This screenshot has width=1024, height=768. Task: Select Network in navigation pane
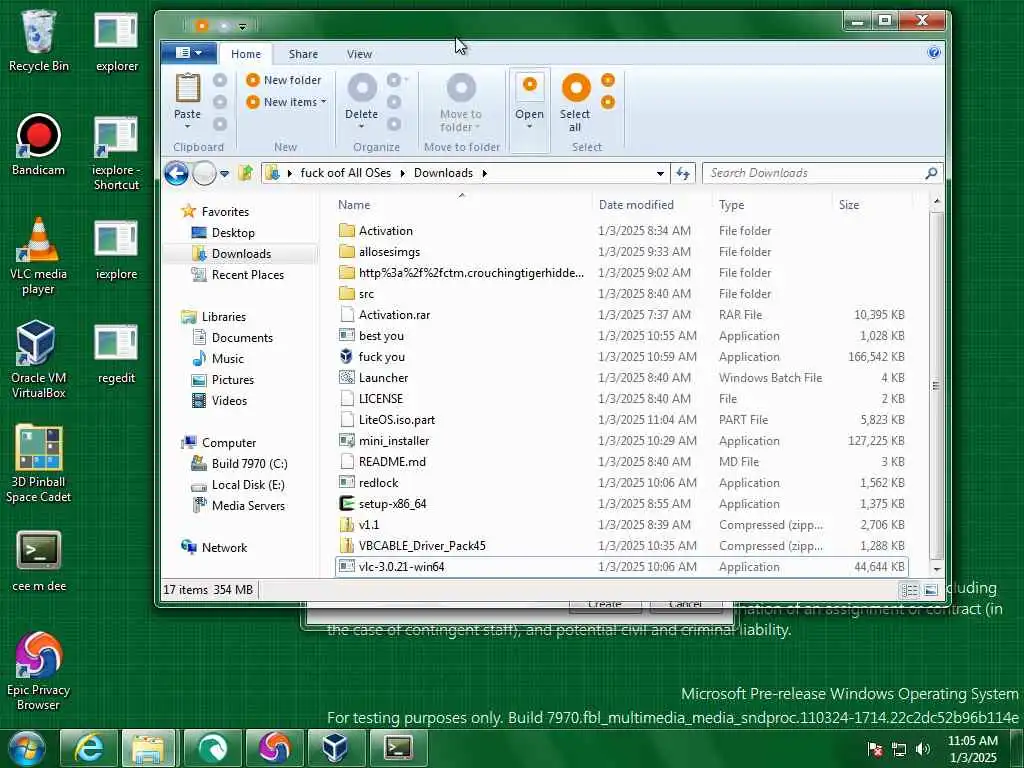(224, 547)
